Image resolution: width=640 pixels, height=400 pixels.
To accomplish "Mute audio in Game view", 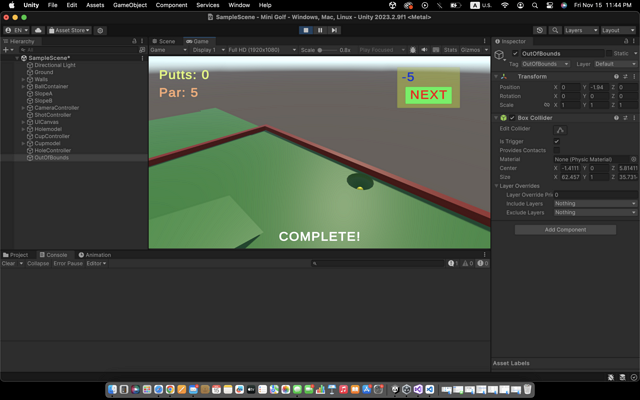I will pos(424,50).
